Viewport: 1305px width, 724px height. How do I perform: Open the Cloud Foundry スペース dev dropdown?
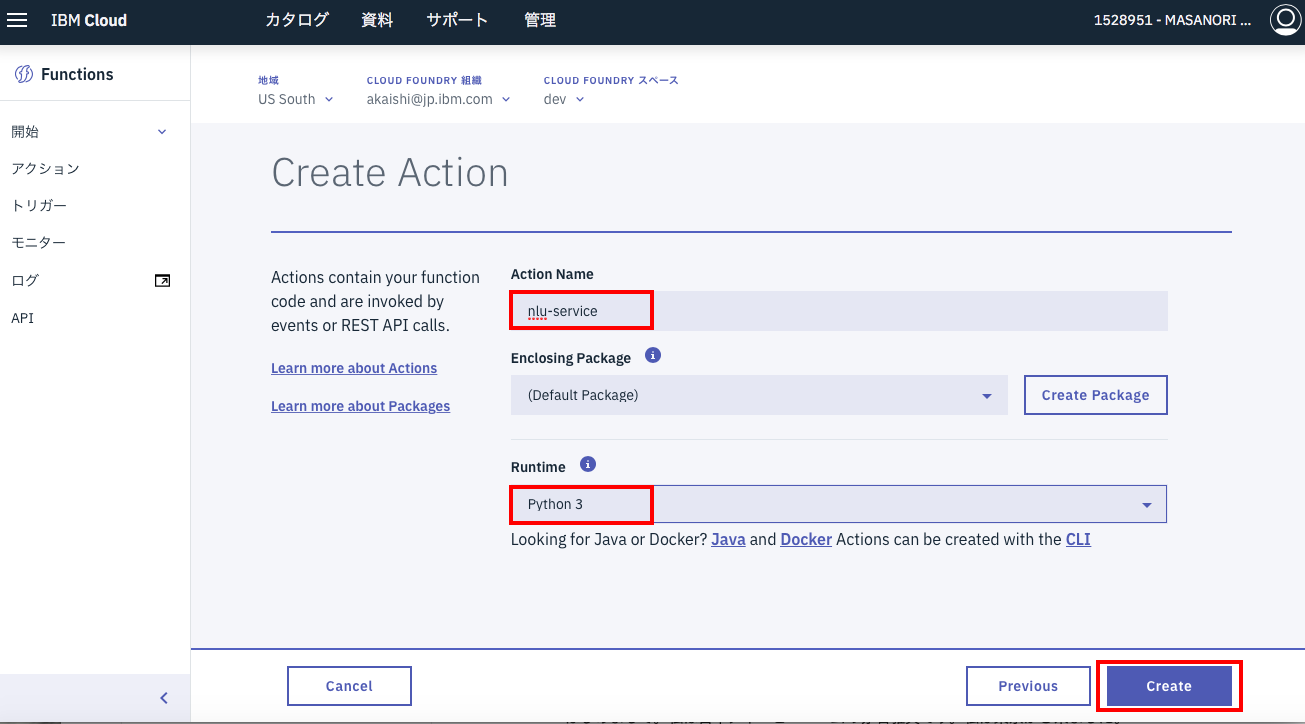[564, 99]
